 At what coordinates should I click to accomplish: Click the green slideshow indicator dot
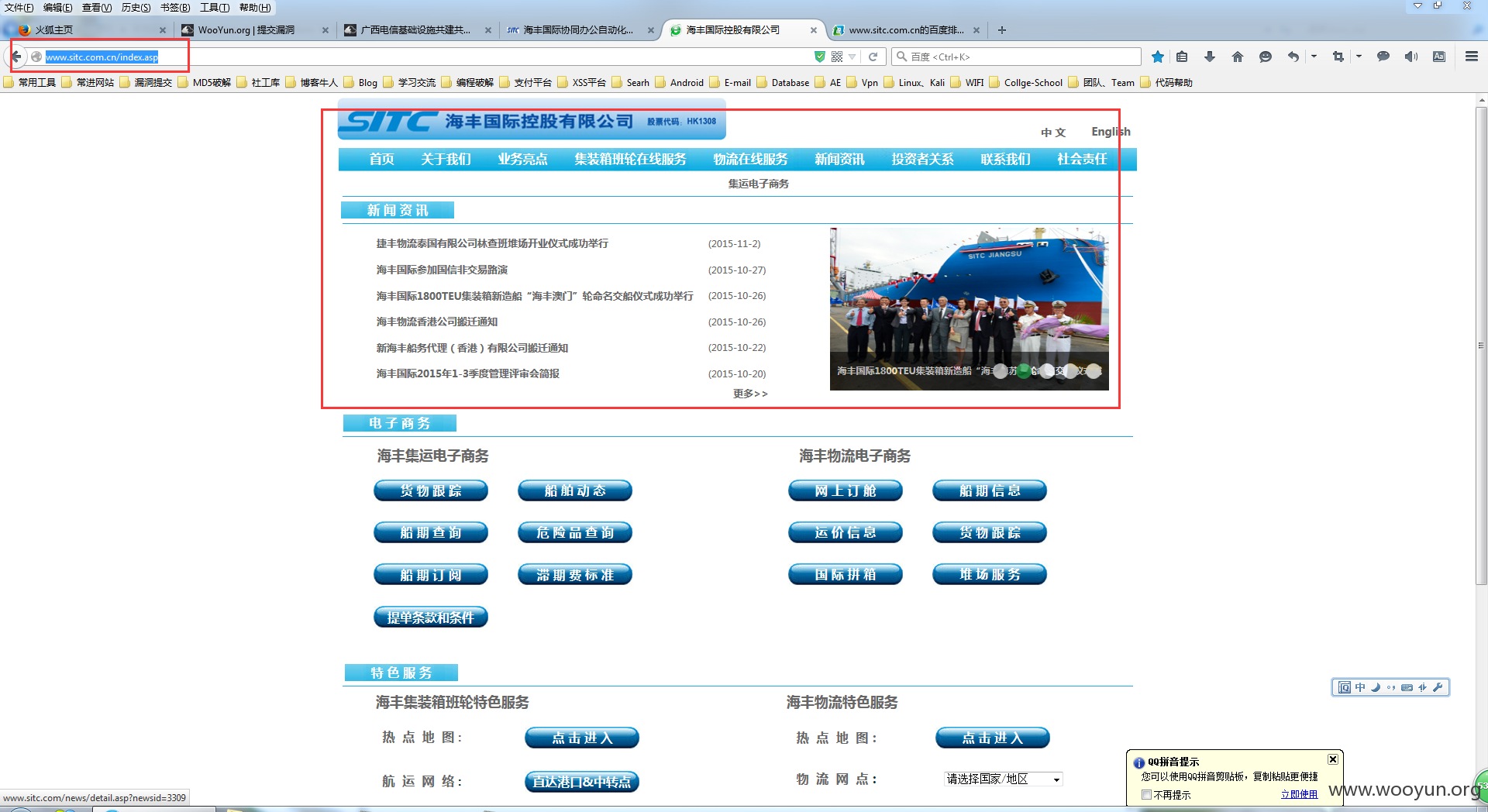1024,371
